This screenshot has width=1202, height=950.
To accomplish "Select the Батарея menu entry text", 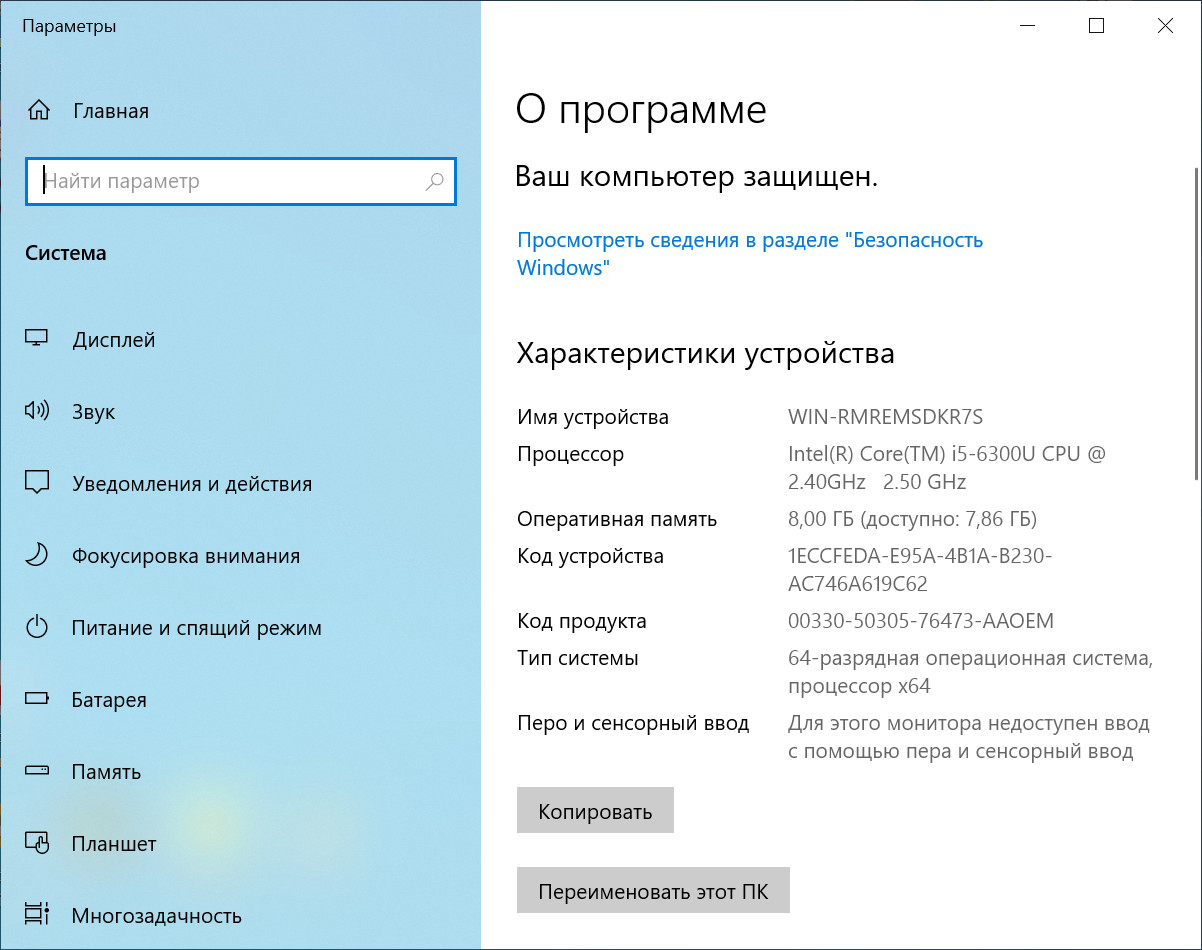I will pyautogui.click(x=109, y=700).
